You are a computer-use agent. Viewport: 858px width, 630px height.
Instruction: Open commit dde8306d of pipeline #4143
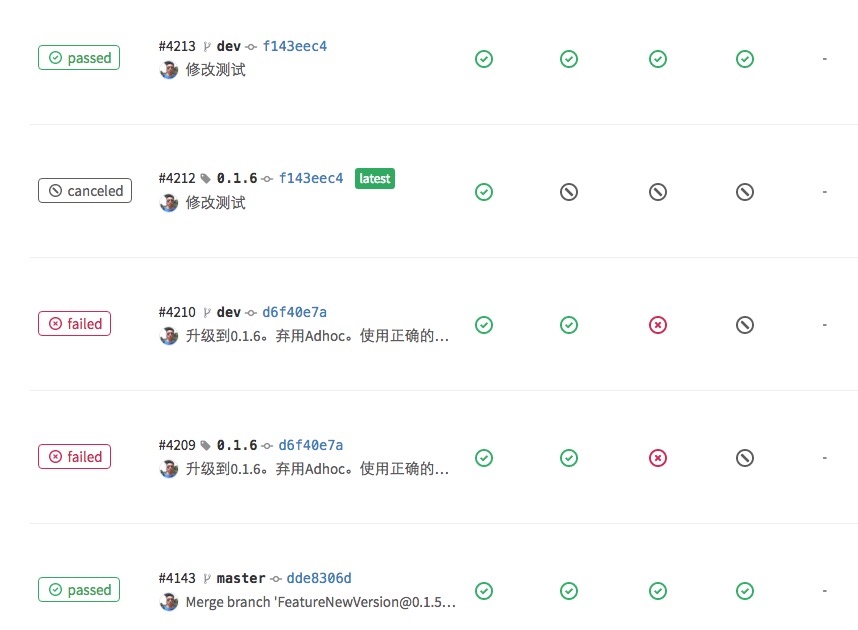click(318, 577)
